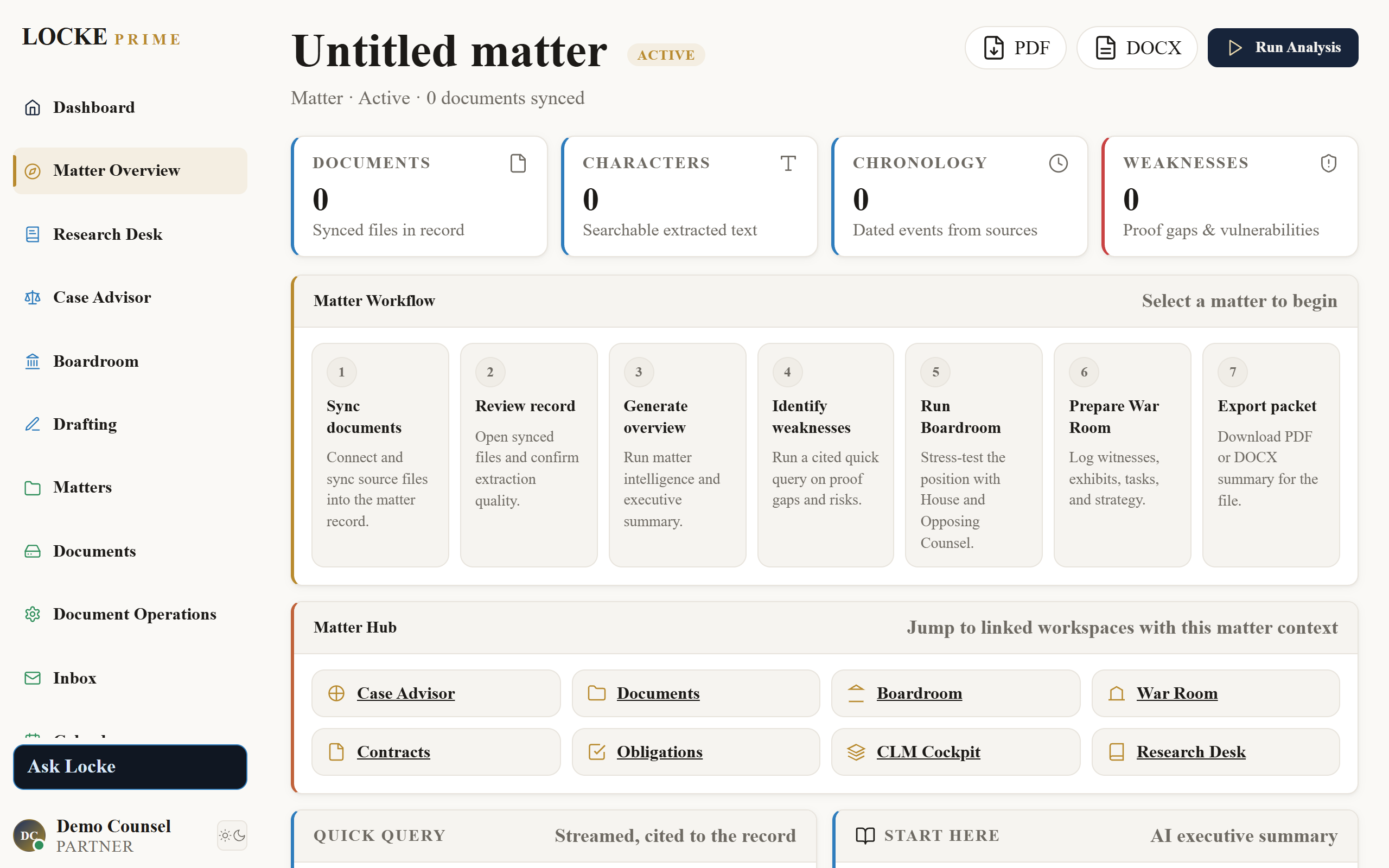Image resolution: width=1389 pixels, height=868 pixels.
Task: Click the icon beside hub Boardroom link
Action: (x=856, y=693)
